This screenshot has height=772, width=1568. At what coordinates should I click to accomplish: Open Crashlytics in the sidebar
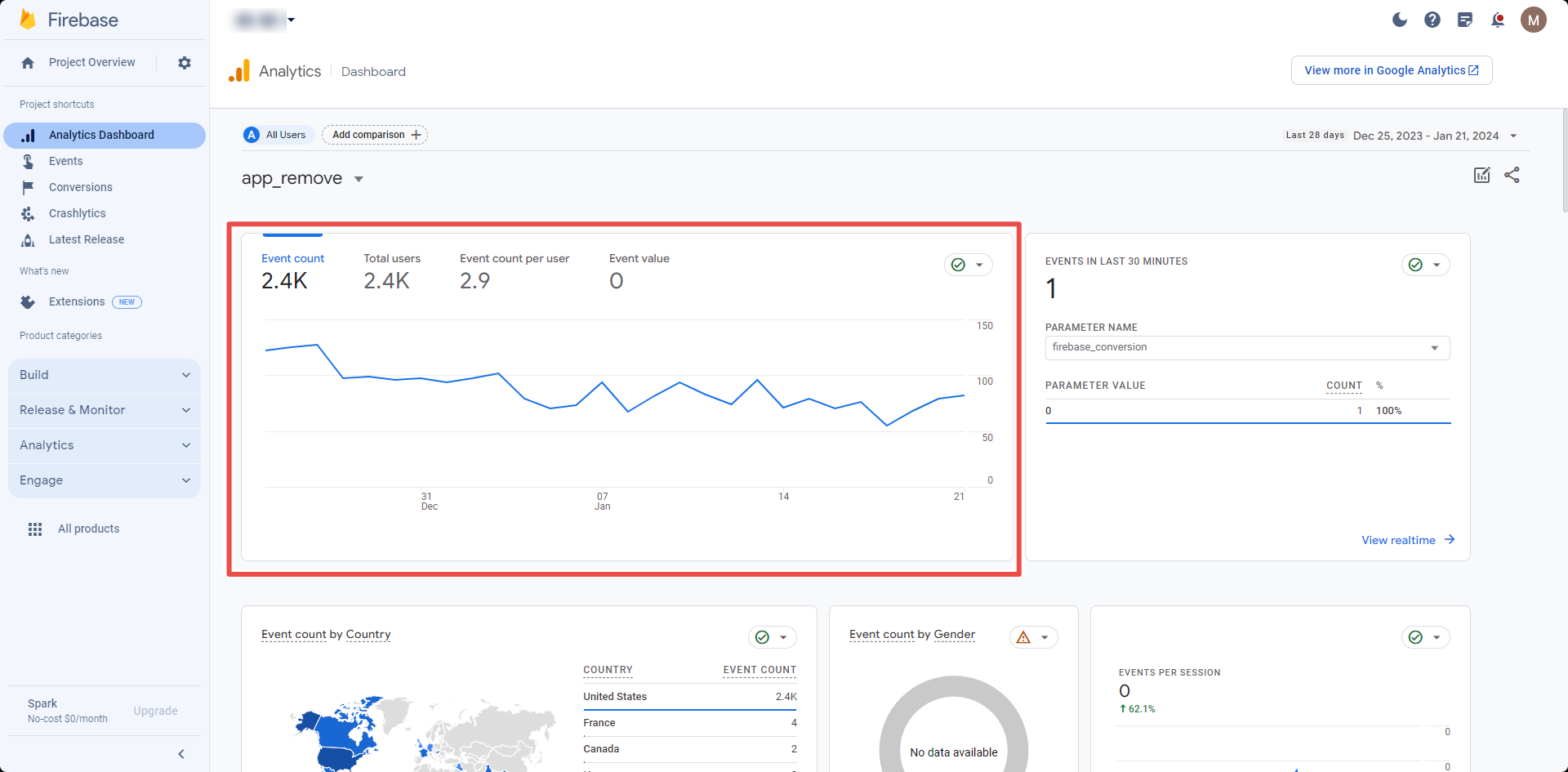77,214
